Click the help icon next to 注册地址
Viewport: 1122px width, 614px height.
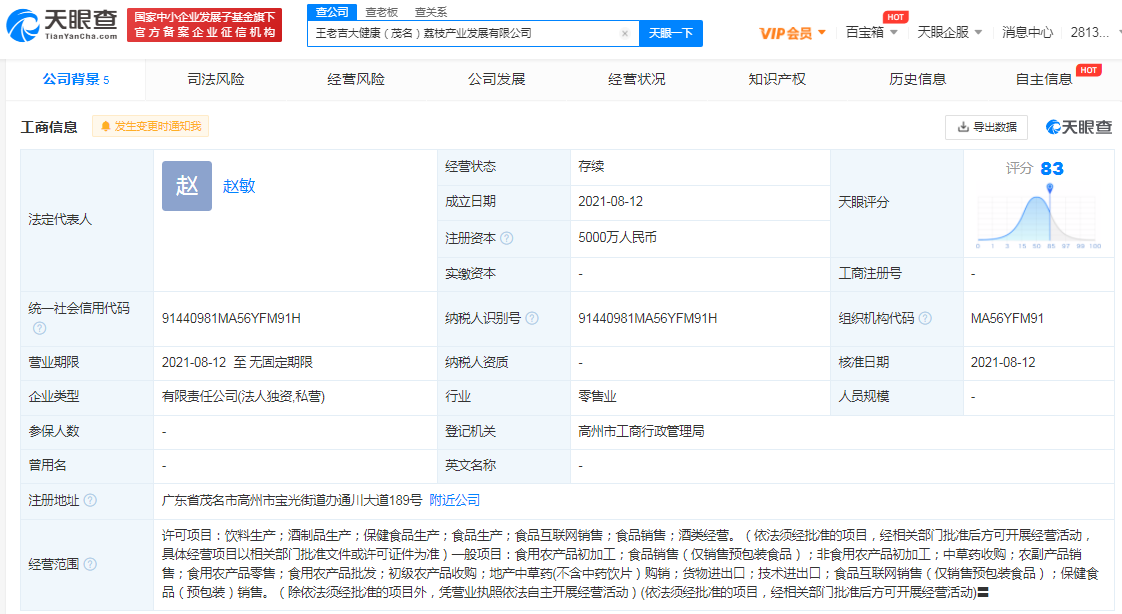[90, 500]
